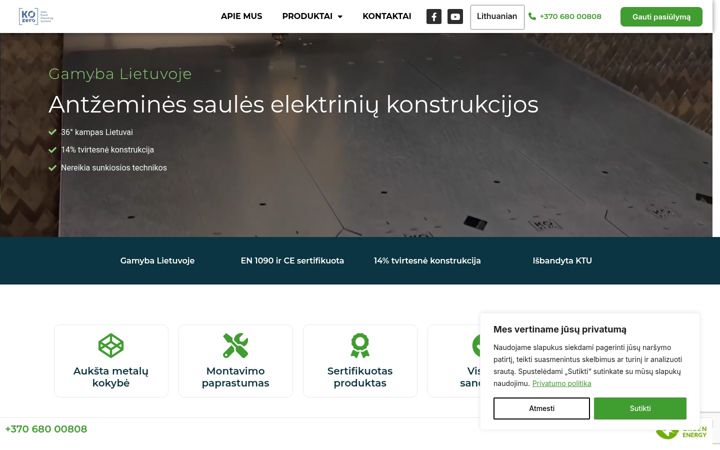The width and height of the screenshot is (720, 450).
Task: Click checkmark icon beside Nereikia sunkiosios technikos
Action: (52, 168)
